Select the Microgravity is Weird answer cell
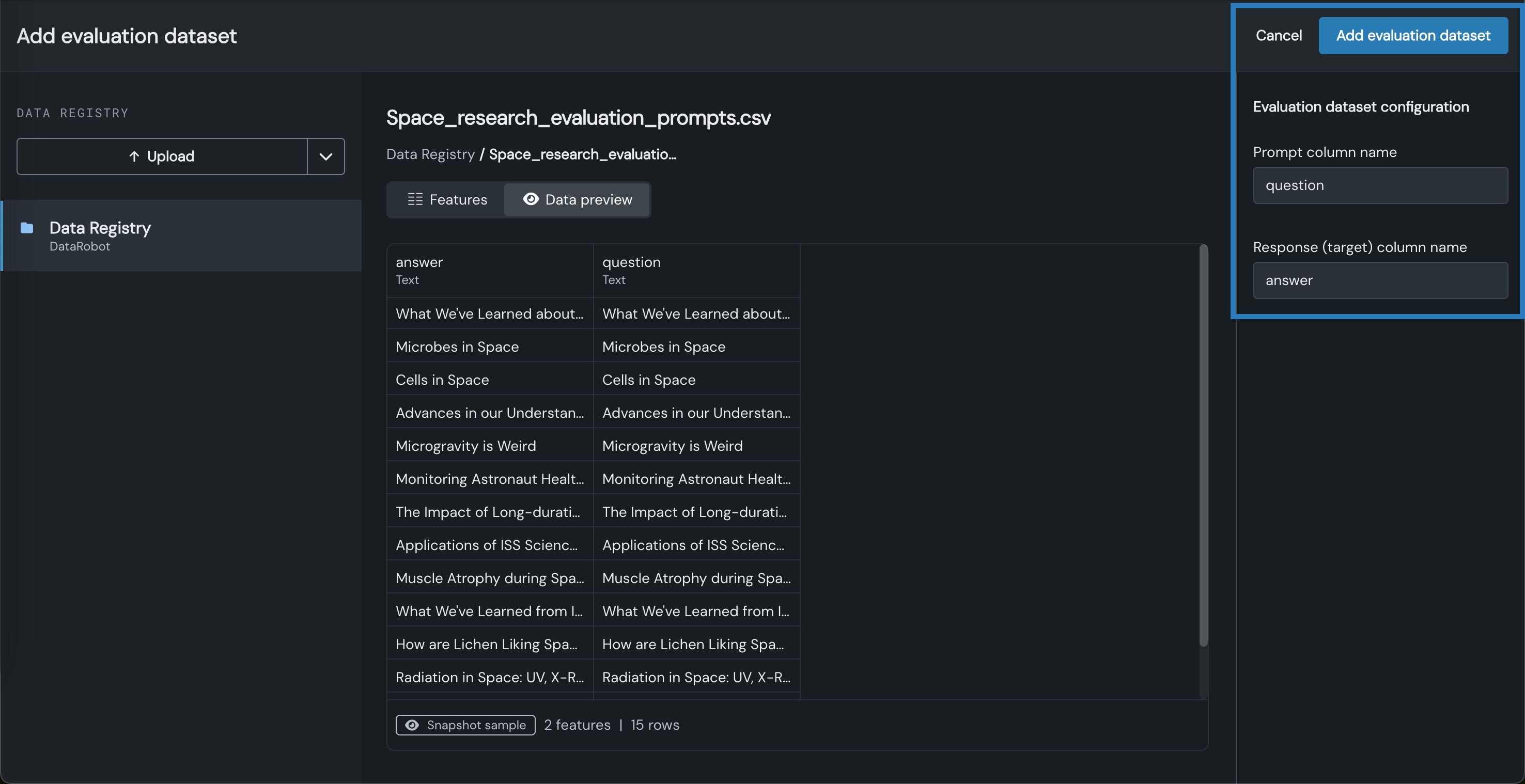 point(490,446)
